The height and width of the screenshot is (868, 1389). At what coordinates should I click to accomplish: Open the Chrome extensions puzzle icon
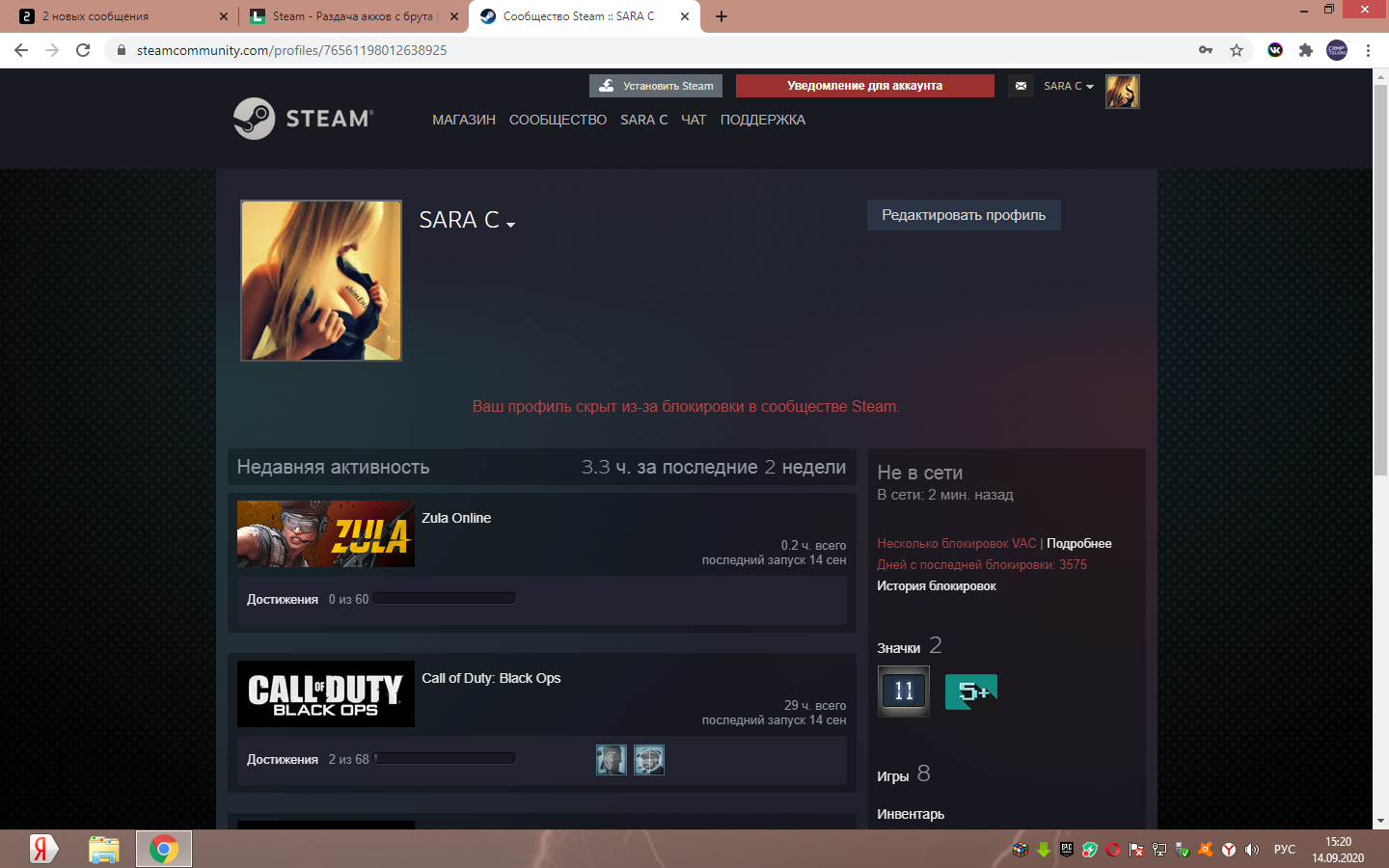tap(1306, 50)
